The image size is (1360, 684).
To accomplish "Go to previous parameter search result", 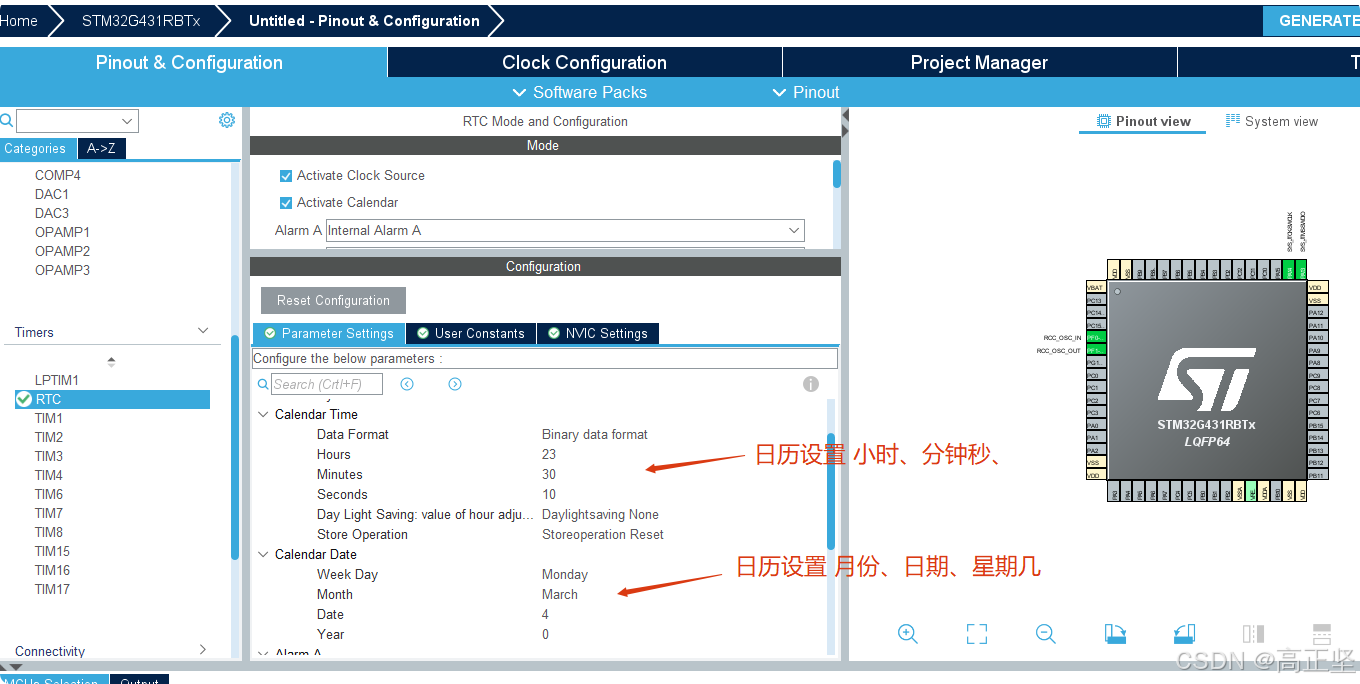I will click(407, 384).
